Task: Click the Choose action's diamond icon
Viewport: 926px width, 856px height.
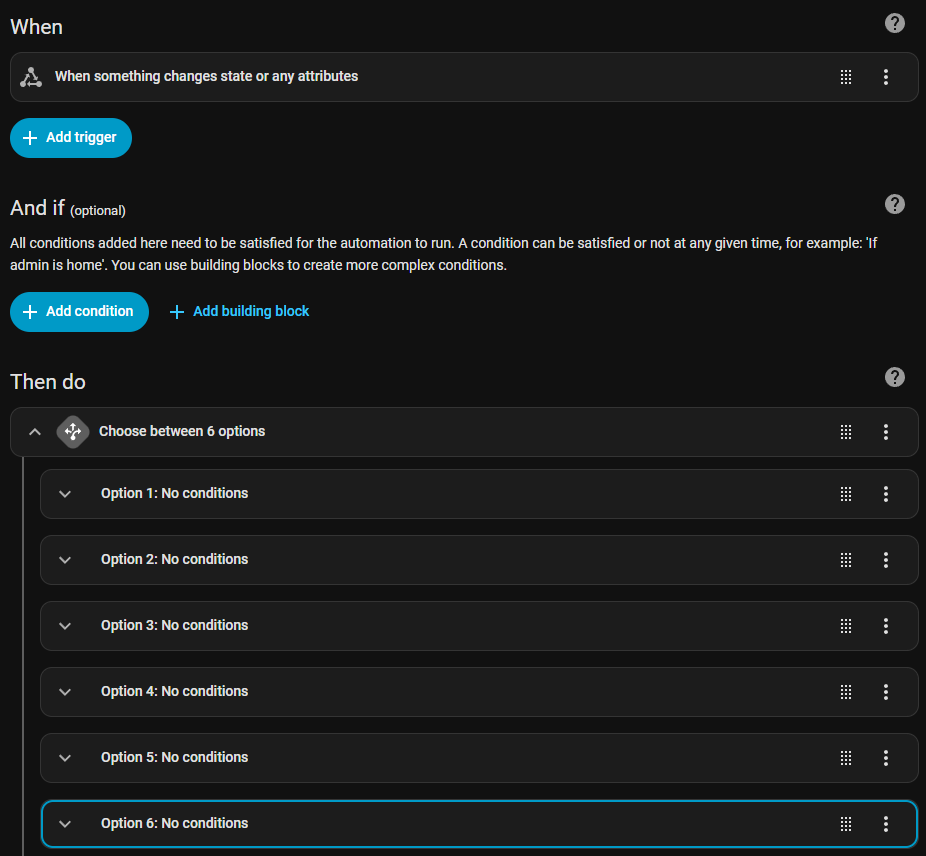Action: click(x=72, y=432)
